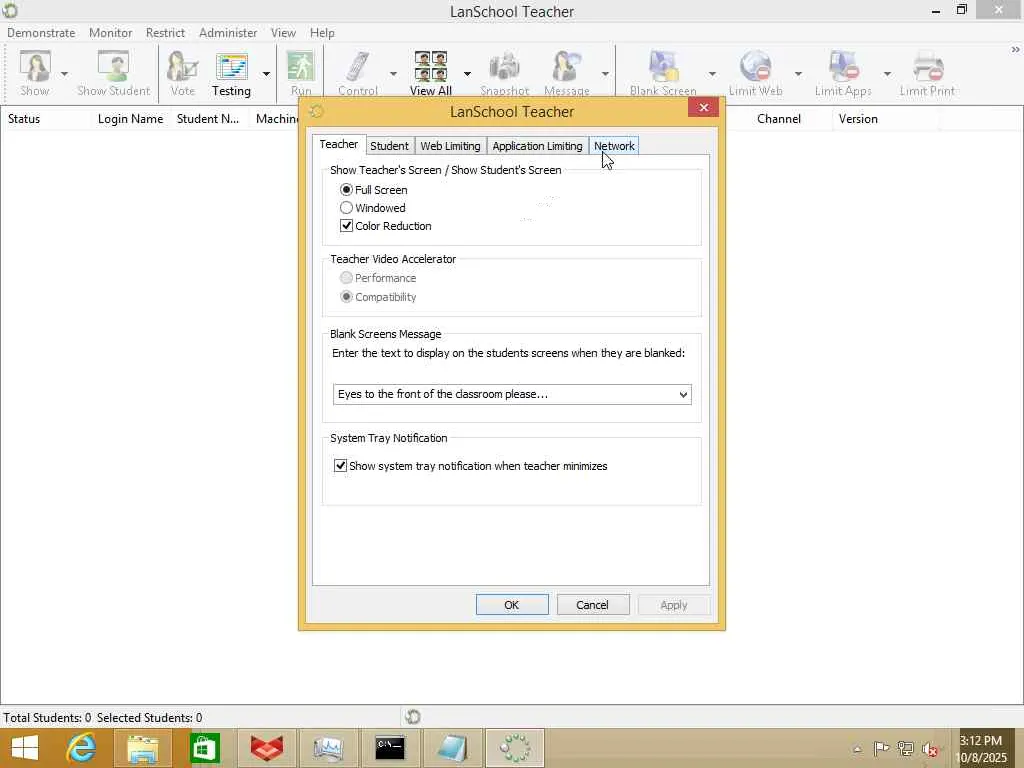Click the taskbar clock showing 3:12 PM
The width and height of the screenshot is (1024, 768).
click(983, 749)
